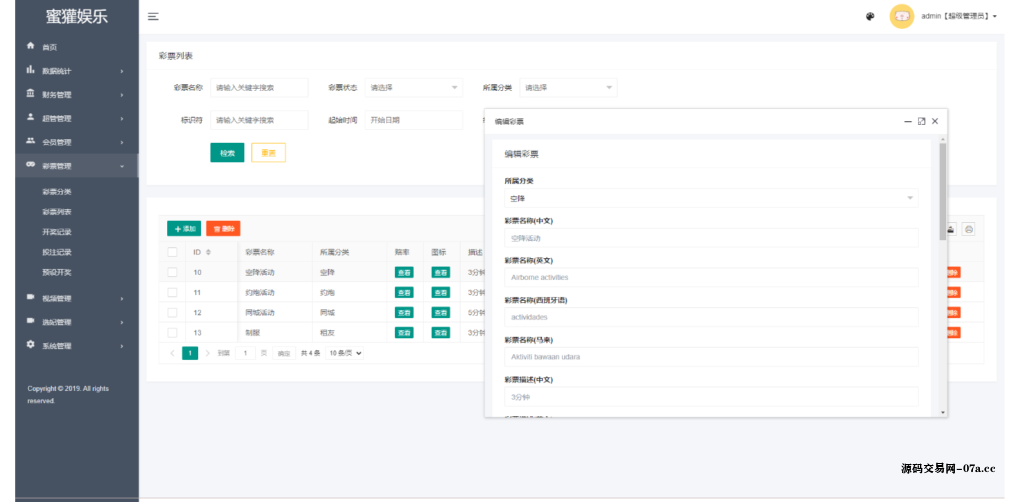Click the admin avatar picture
The height and width of the screenshot is (502, 1024).
point(902,16)
